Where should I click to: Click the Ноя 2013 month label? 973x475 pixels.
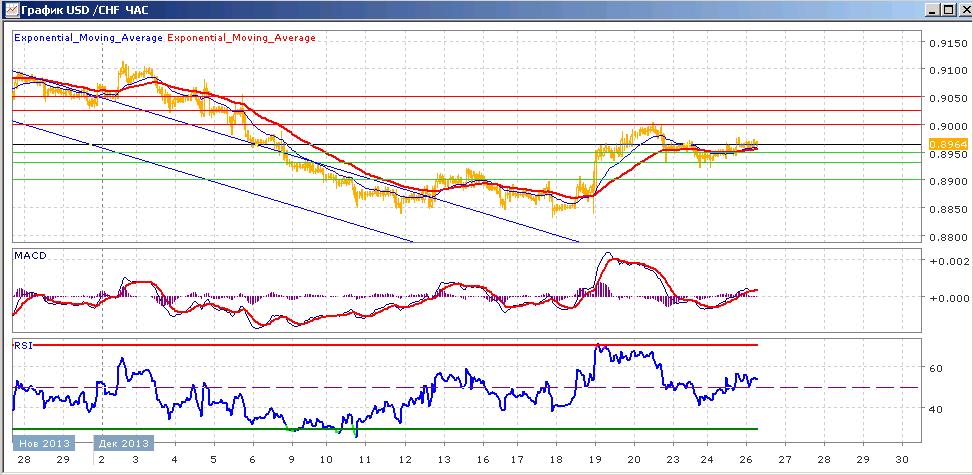(44, 443)
